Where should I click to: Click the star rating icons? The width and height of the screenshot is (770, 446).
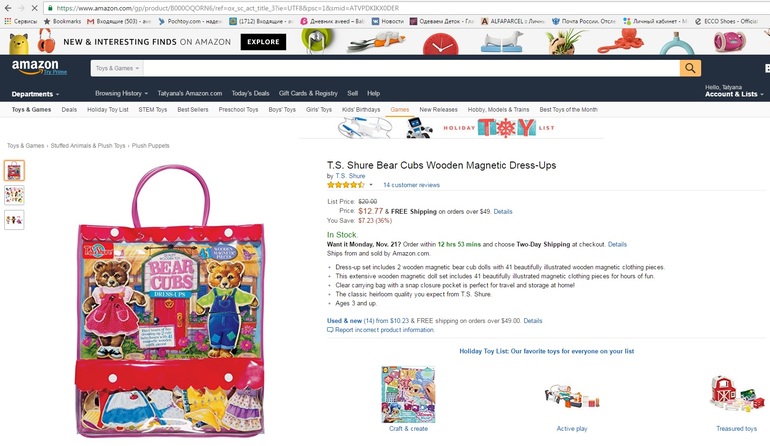(x=346, y=185)
